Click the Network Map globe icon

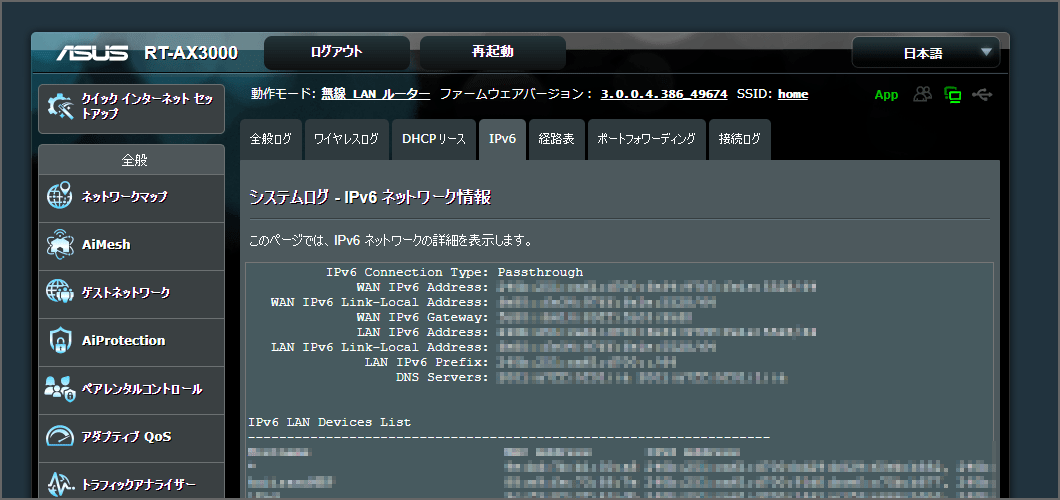(59, 197)
